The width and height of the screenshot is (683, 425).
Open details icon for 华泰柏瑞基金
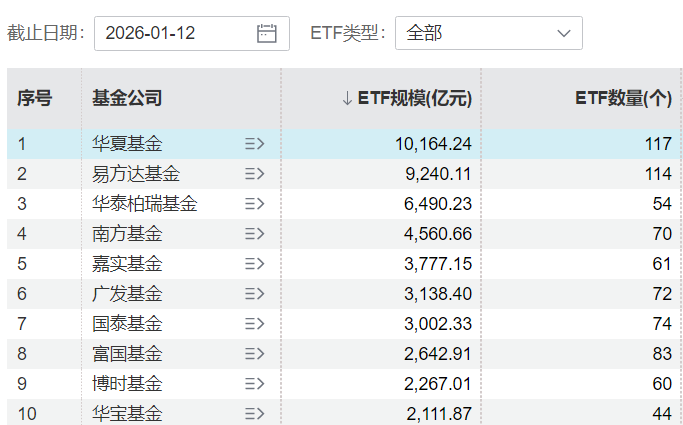[254, 204]
